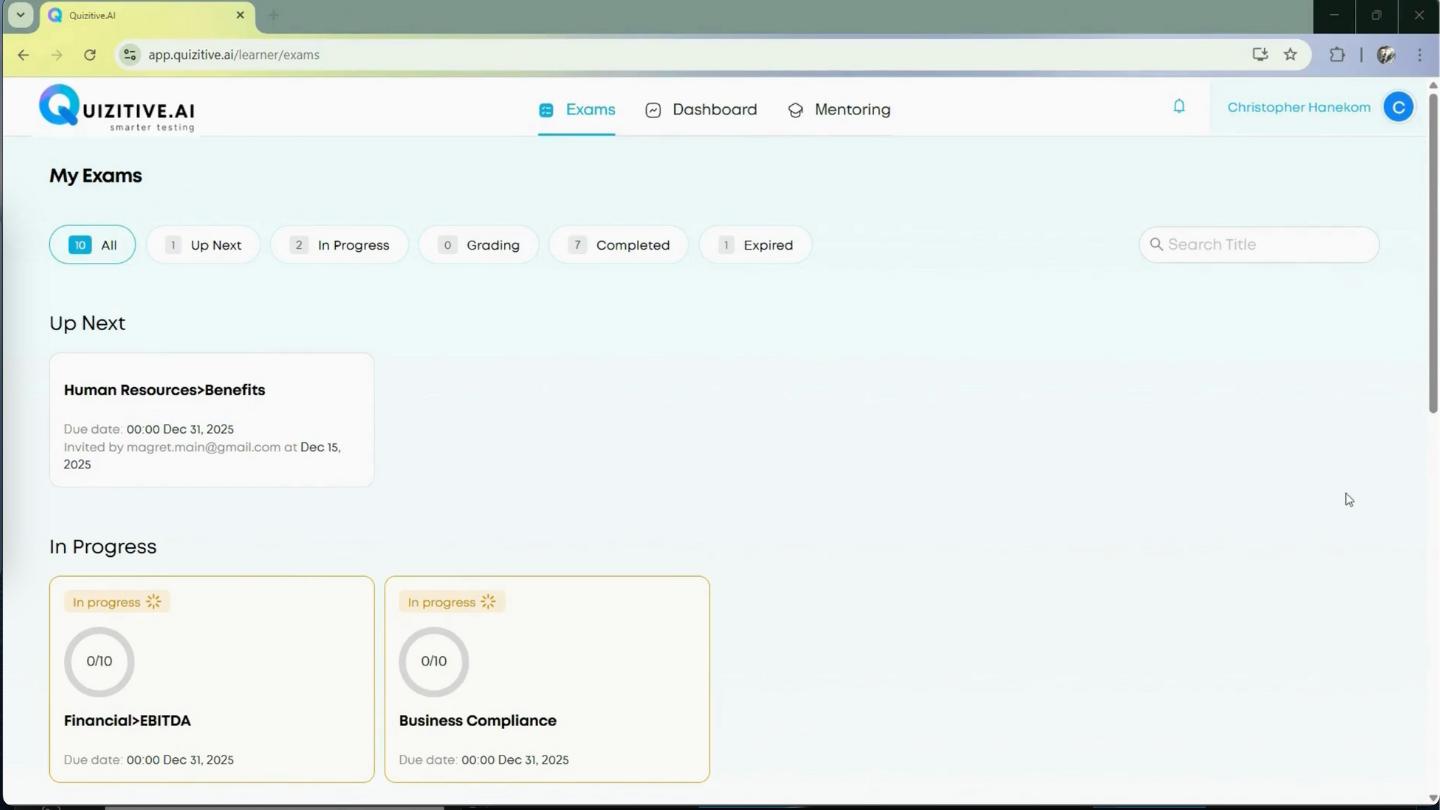Open the Chrome three-dot menu

click(x=1420, y=55)
